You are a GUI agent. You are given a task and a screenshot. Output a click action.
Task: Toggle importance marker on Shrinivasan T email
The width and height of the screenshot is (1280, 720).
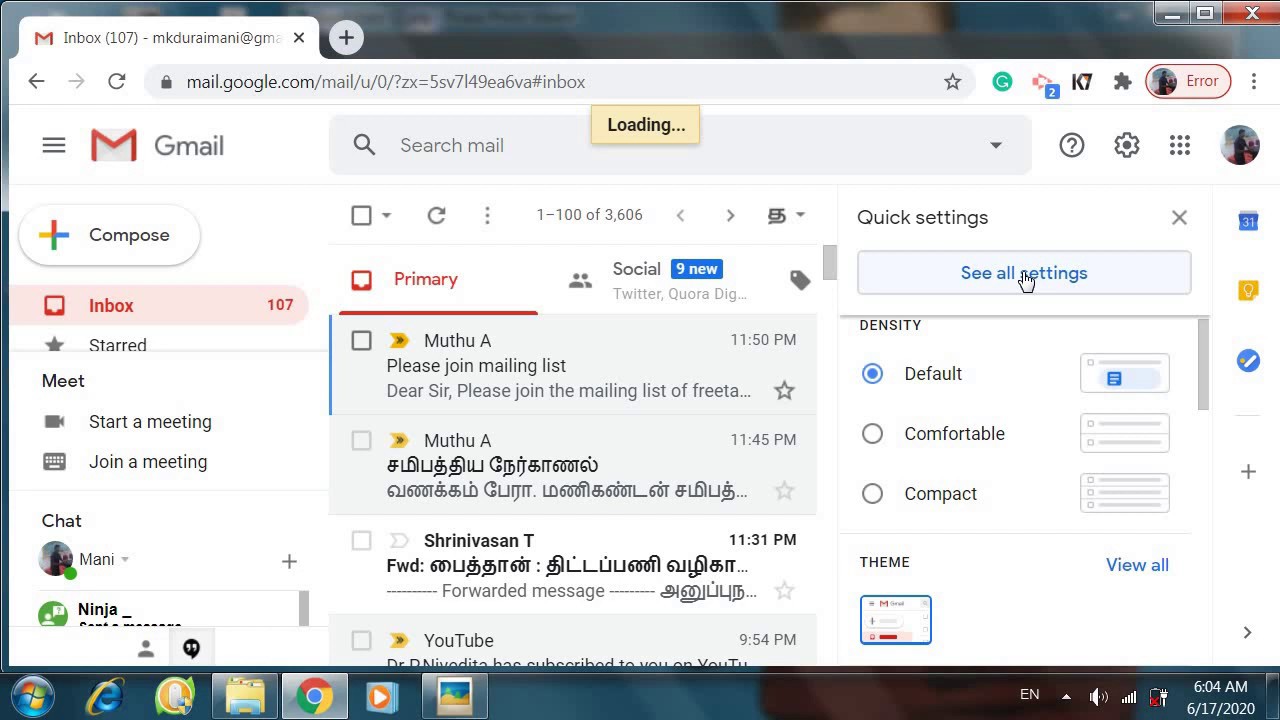[399, 540]
